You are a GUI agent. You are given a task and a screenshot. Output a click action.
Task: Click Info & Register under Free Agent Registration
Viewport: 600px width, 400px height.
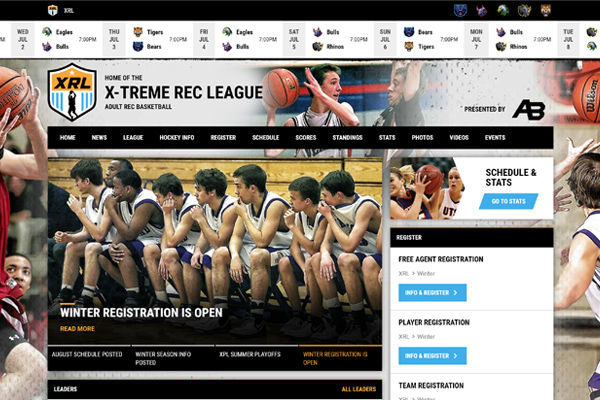coord(432,293)
